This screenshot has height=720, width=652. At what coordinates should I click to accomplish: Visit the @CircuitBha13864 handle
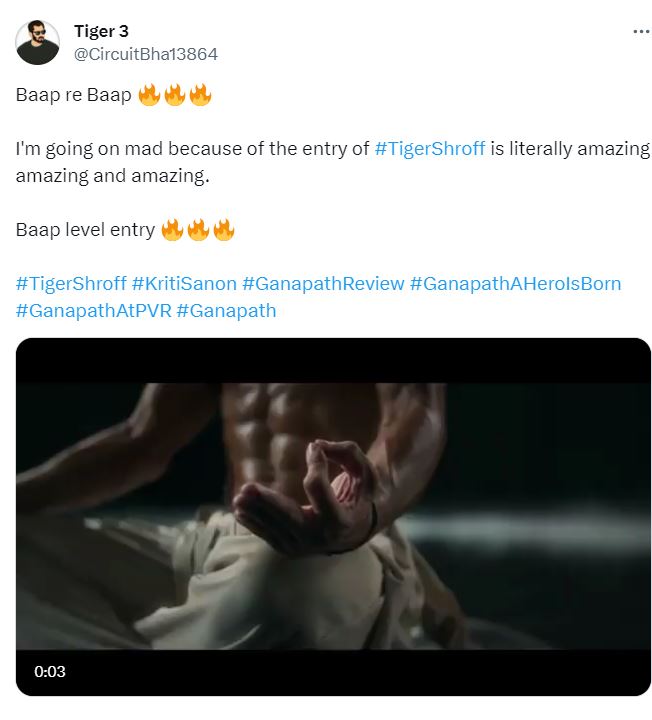[x=146, y=54]
